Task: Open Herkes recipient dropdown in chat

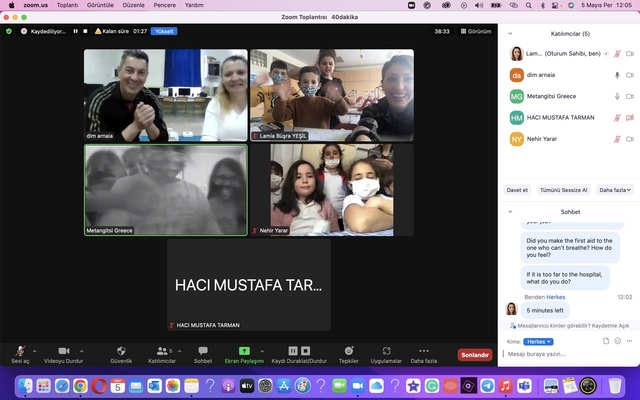Action: pos(539,341)
